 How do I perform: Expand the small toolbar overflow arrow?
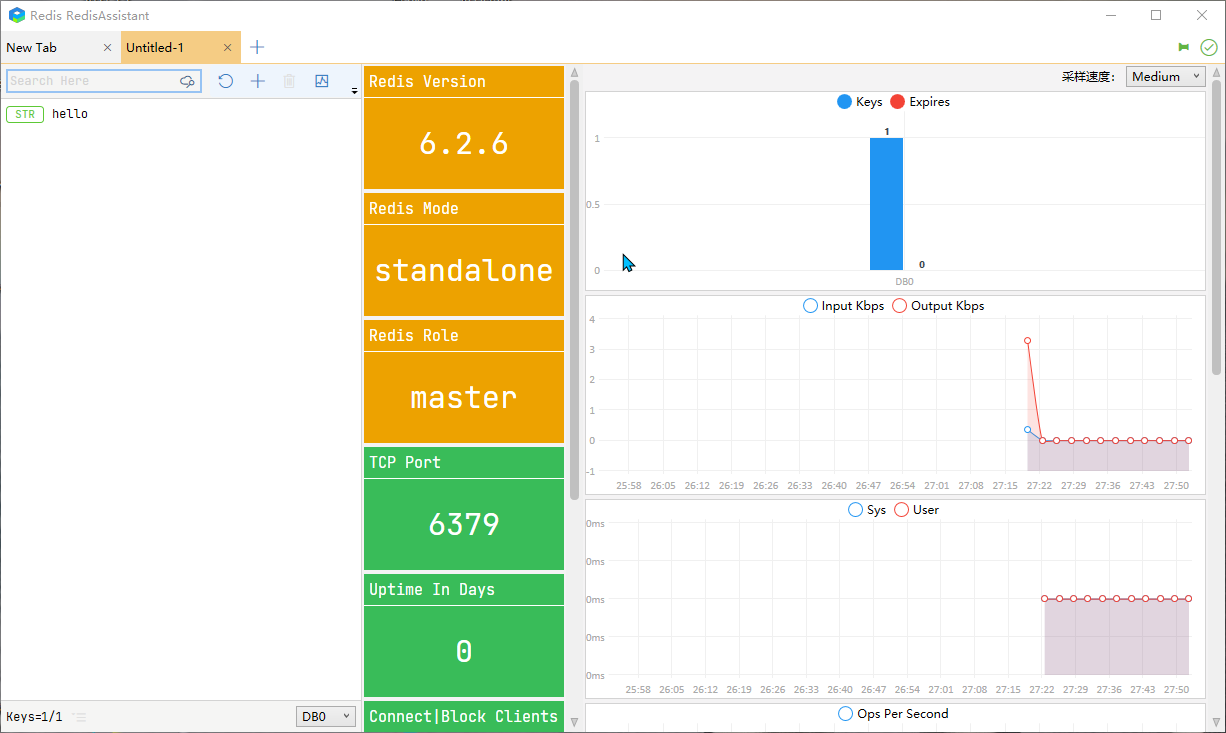(354, 91)
